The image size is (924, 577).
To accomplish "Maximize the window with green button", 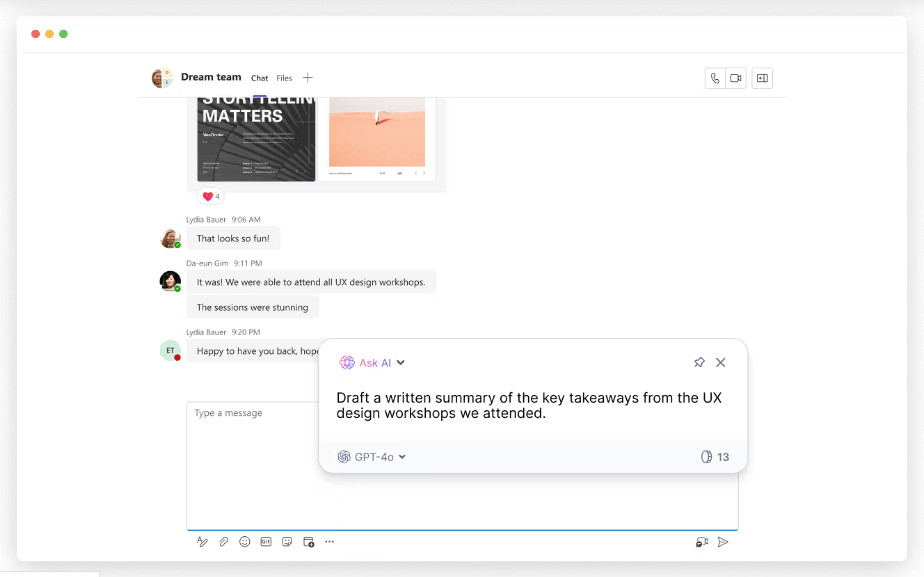I will [x=64, y=34].
